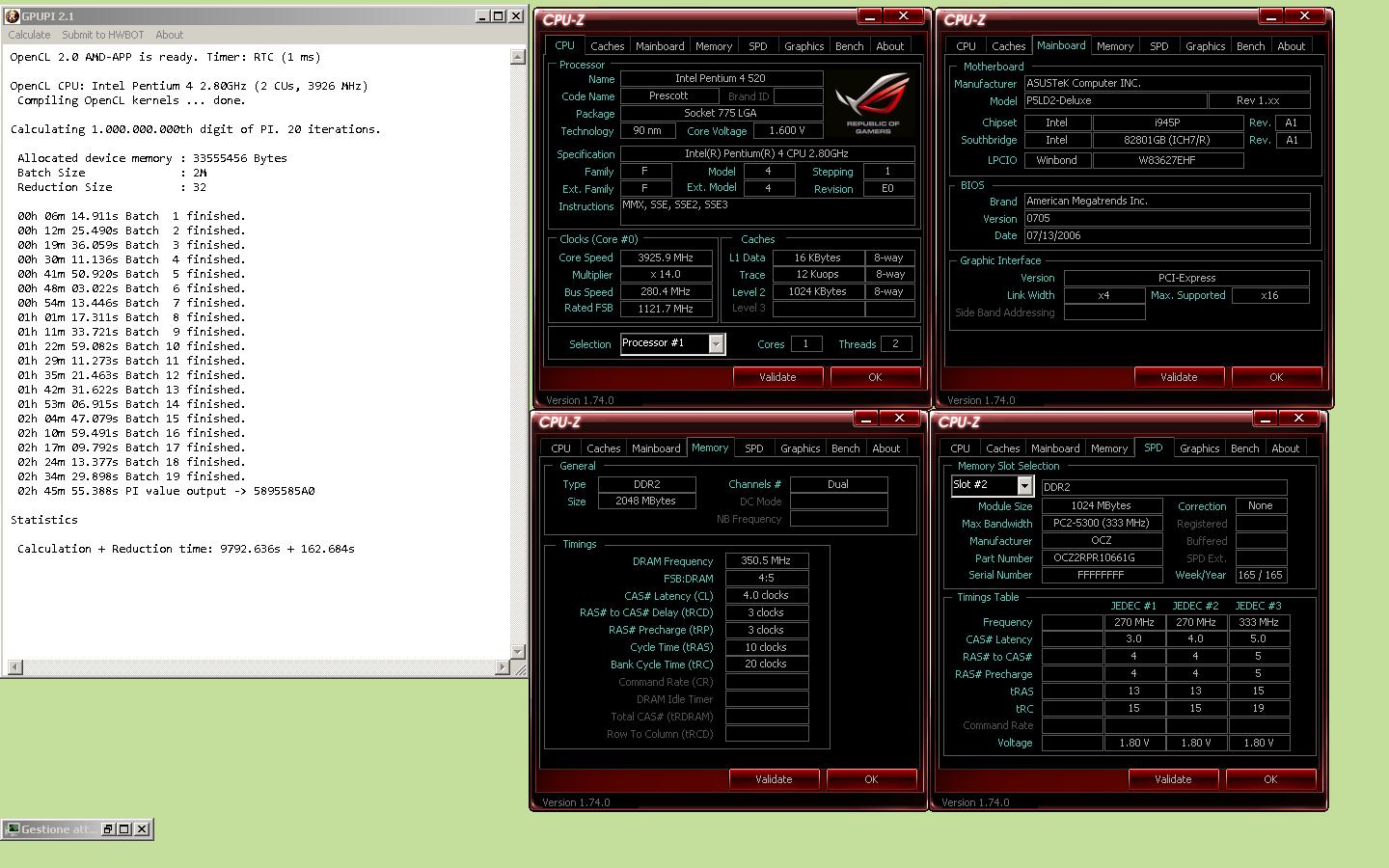This screenshot has height=868, width=1389.
Task: Switch to Bench tab in Mainboard window
Action: (x=1250, y=46)
